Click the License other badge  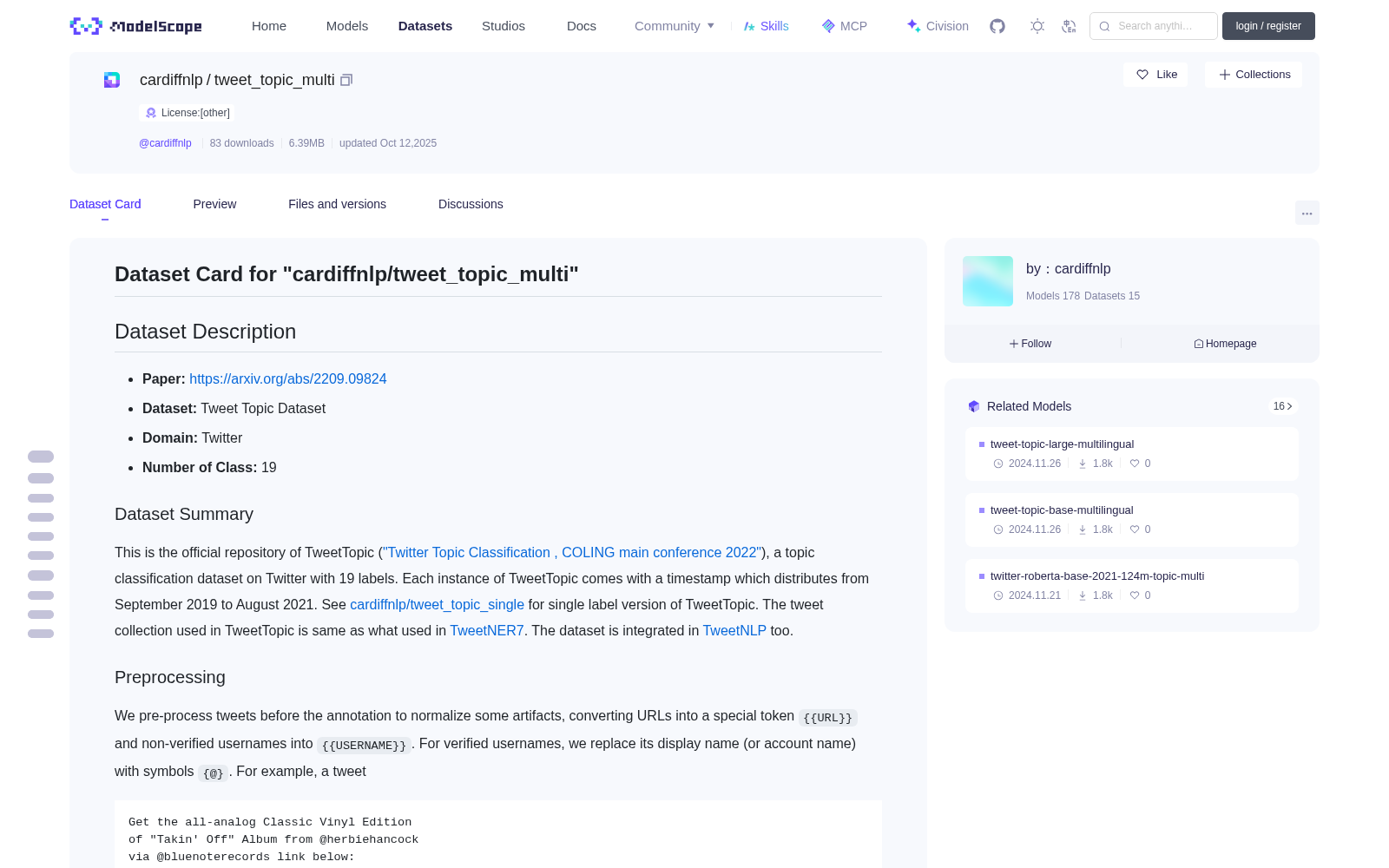[x=187, y=113]
